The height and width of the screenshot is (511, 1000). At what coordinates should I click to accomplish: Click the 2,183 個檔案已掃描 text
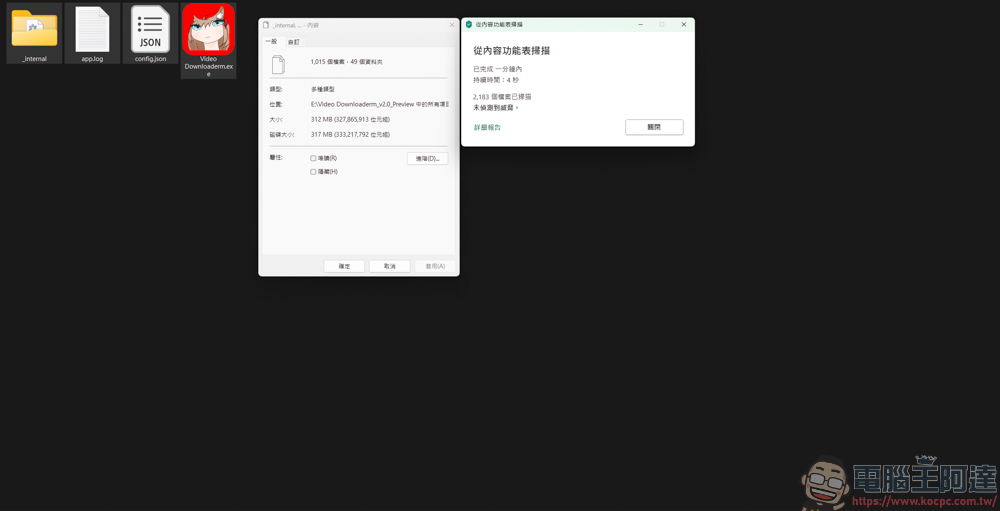[503, 96]
